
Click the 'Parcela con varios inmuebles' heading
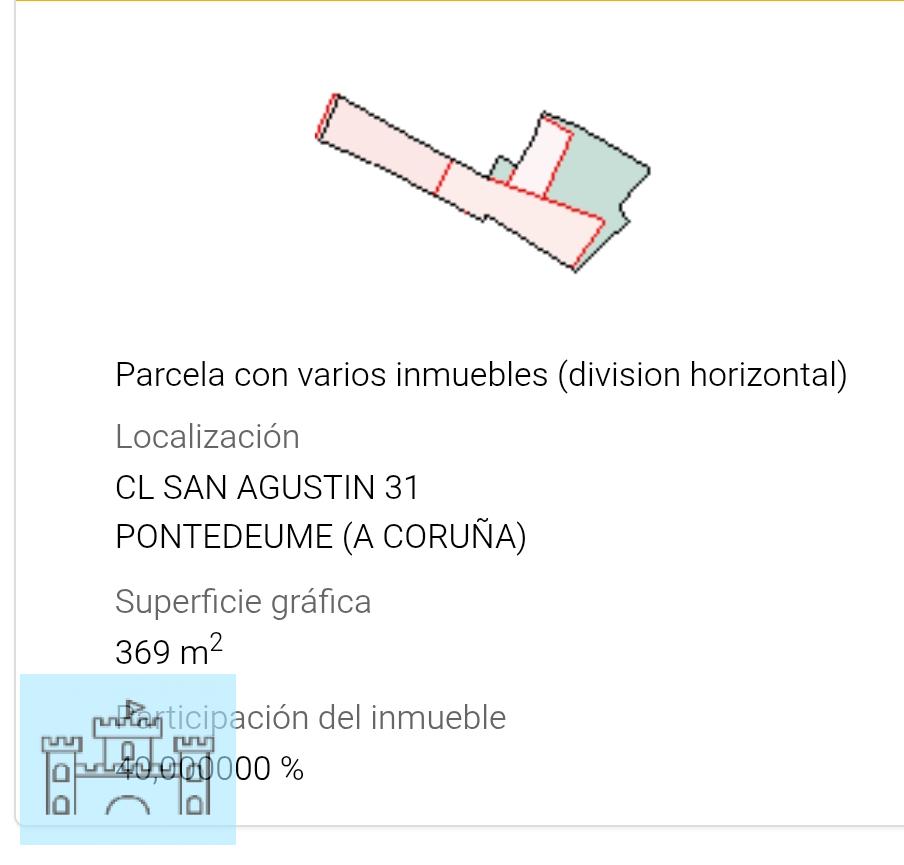pos(481,375)
